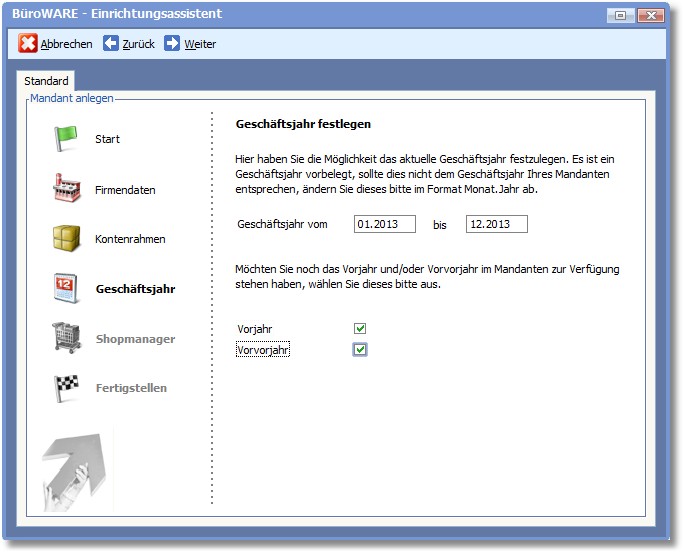Select the yellow box Kontenrahmen icon
Screen dimensions: 684x554
point(66,238)
